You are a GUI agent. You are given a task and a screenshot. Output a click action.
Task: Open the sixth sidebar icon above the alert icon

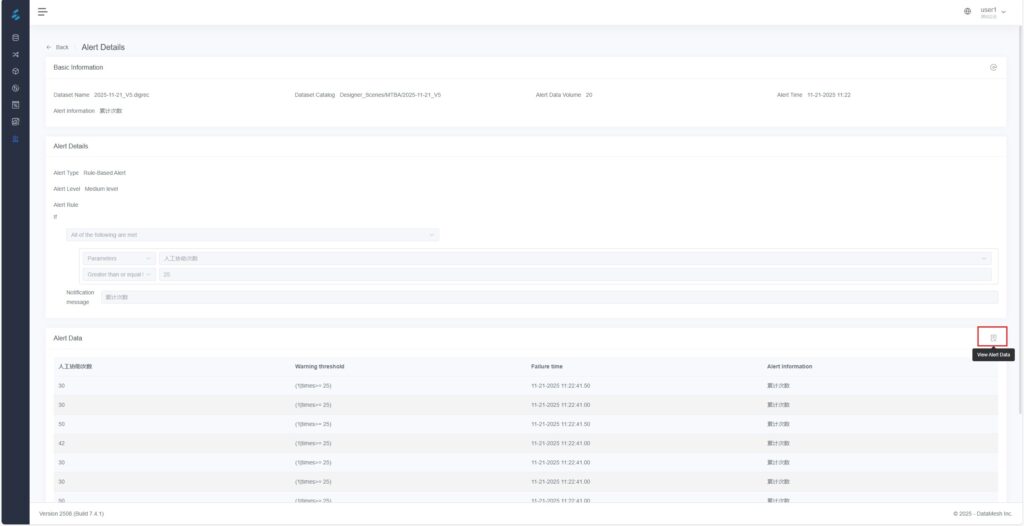click(x=15, y=121)
